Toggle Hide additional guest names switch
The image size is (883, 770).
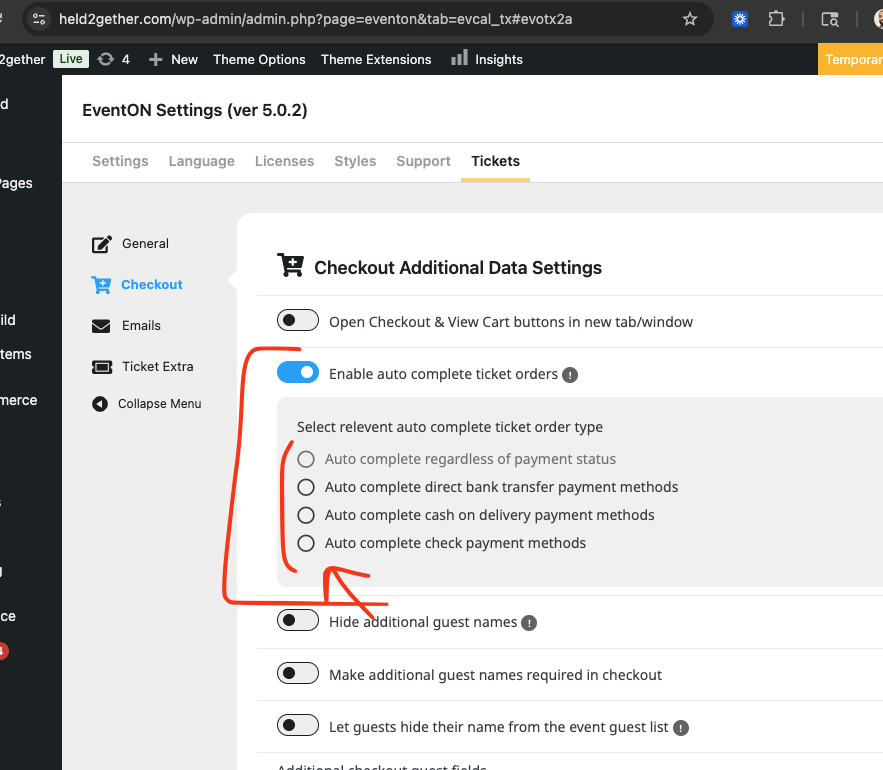click(297, 621)
